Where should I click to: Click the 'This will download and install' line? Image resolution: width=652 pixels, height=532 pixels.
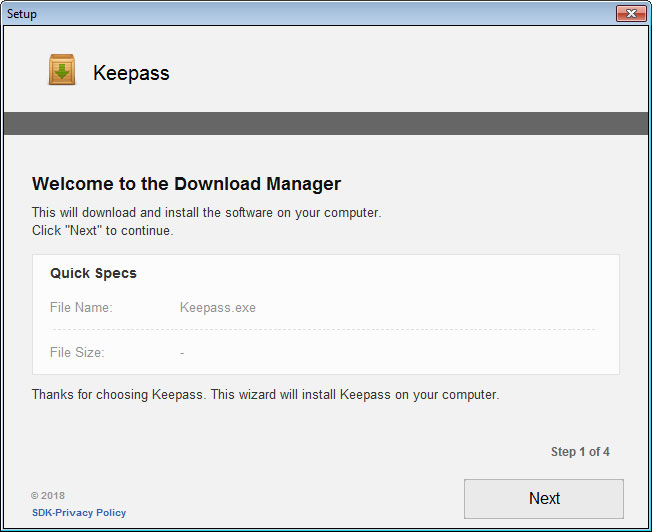(207, 213)
